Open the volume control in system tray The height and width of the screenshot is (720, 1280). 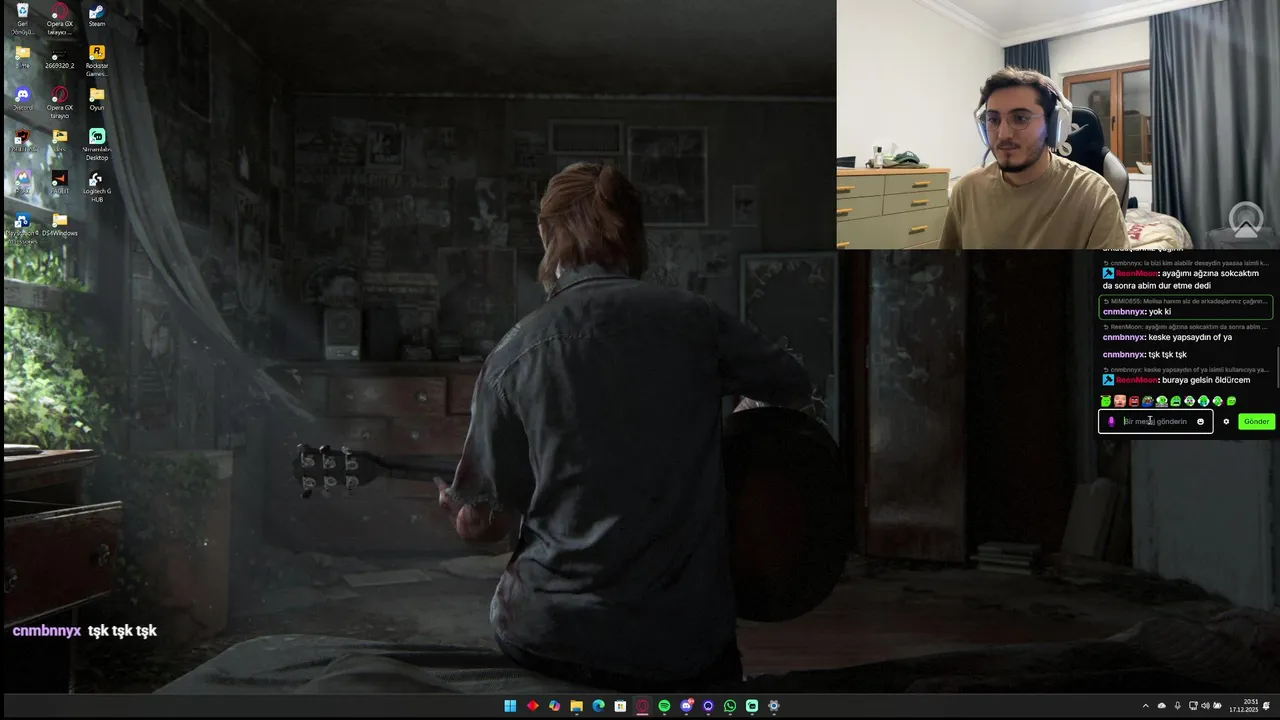tap(1205, 706)
